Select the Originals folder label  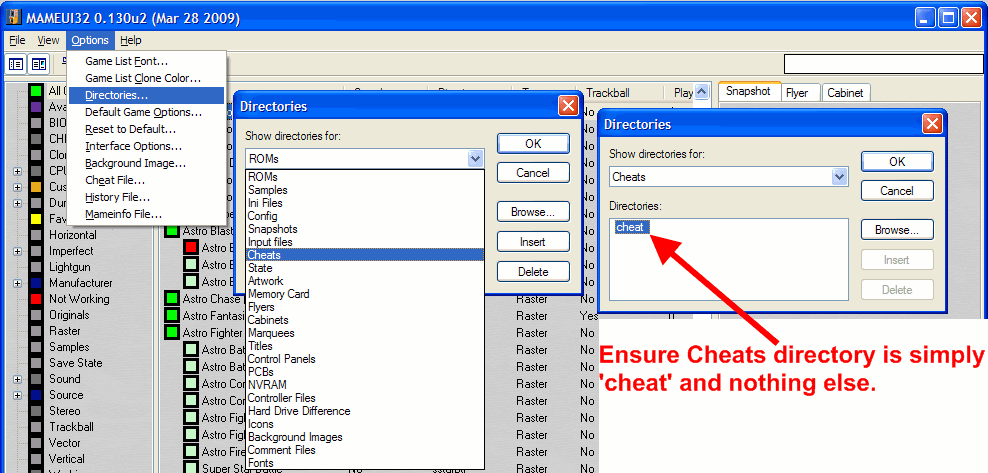pos(69,315)
